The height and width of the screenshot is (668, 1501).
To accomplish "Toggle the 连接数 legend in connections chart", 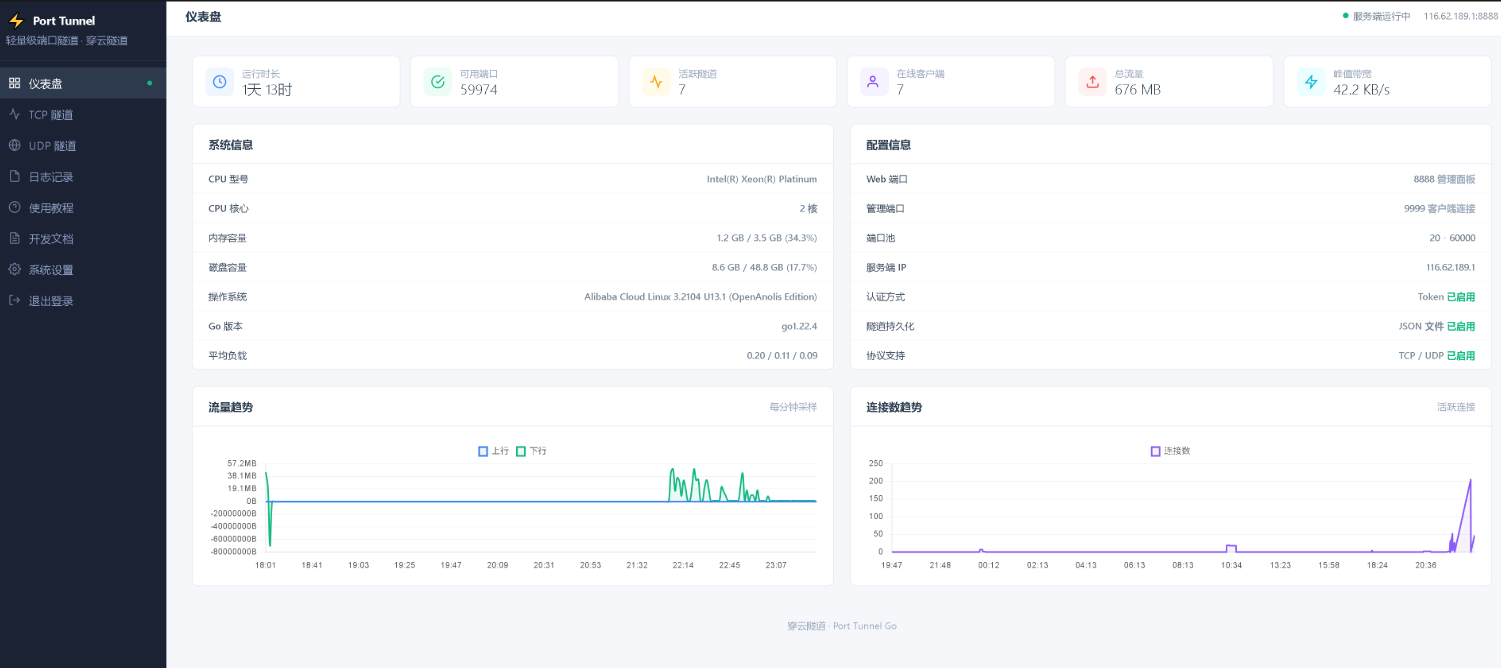I will [x=1171, y=451].
